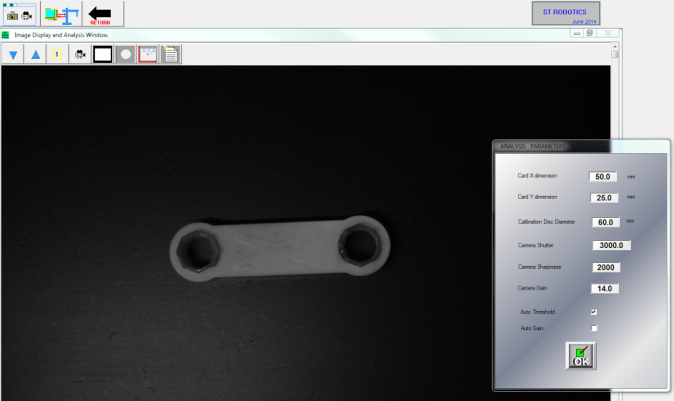The image size is (674, 401).
Task: Click the Image Display window title icon
Action: [x=6, y=35]
